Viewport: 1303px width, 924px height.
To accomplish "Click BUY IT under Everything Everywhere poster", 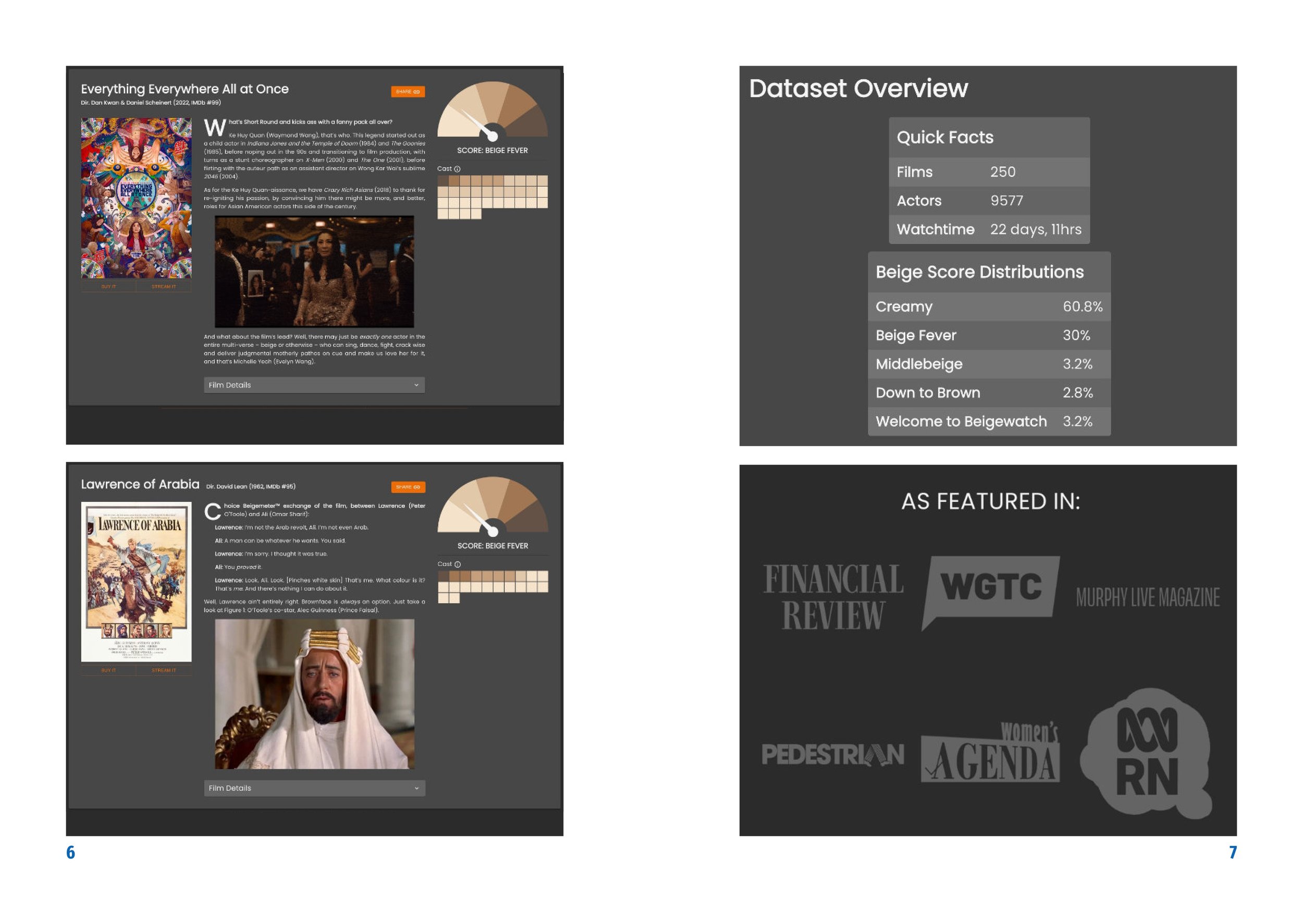I will click(x=109, y=287).
